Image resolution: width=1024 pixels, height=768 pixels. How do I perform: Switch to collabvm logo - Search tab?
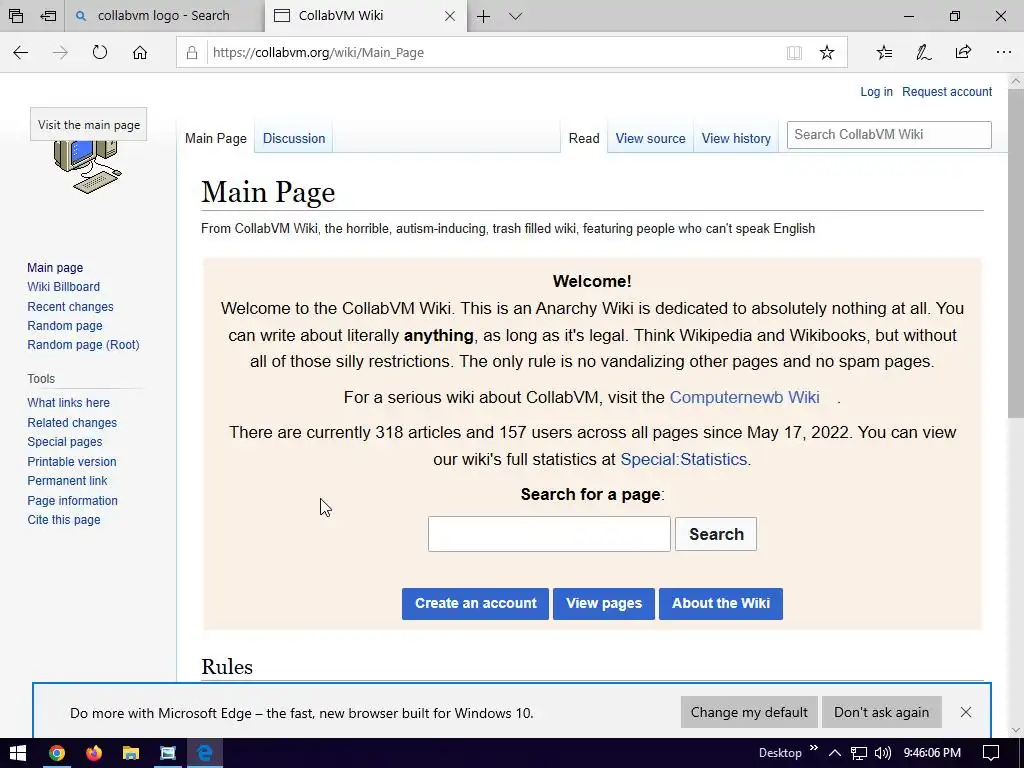tap(165, 16)
